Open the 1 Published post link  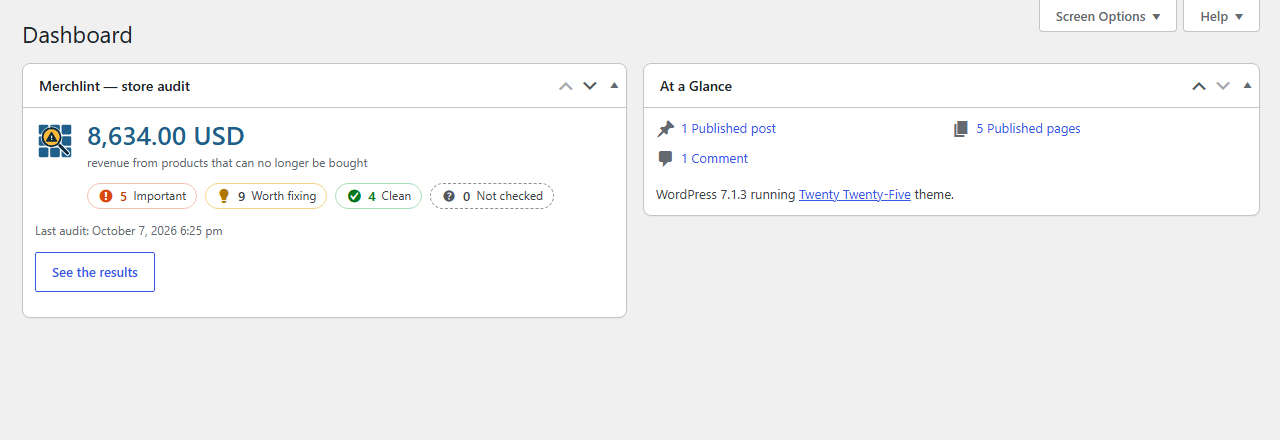[728, 129]
